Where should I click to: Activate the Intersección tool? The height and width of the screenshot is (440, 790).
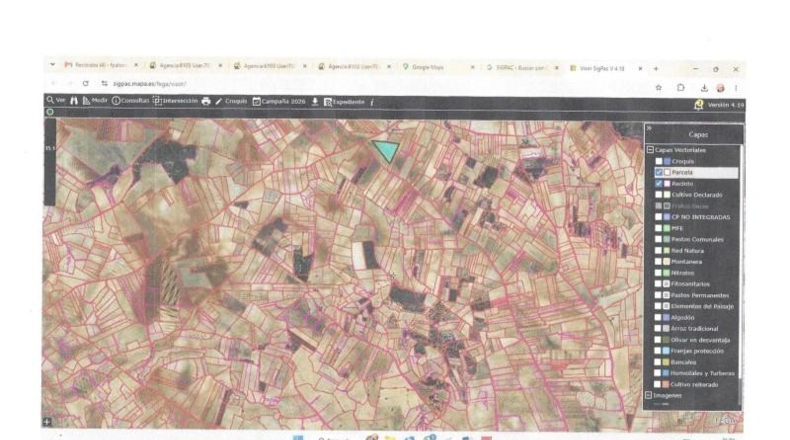tap(175, 101)
